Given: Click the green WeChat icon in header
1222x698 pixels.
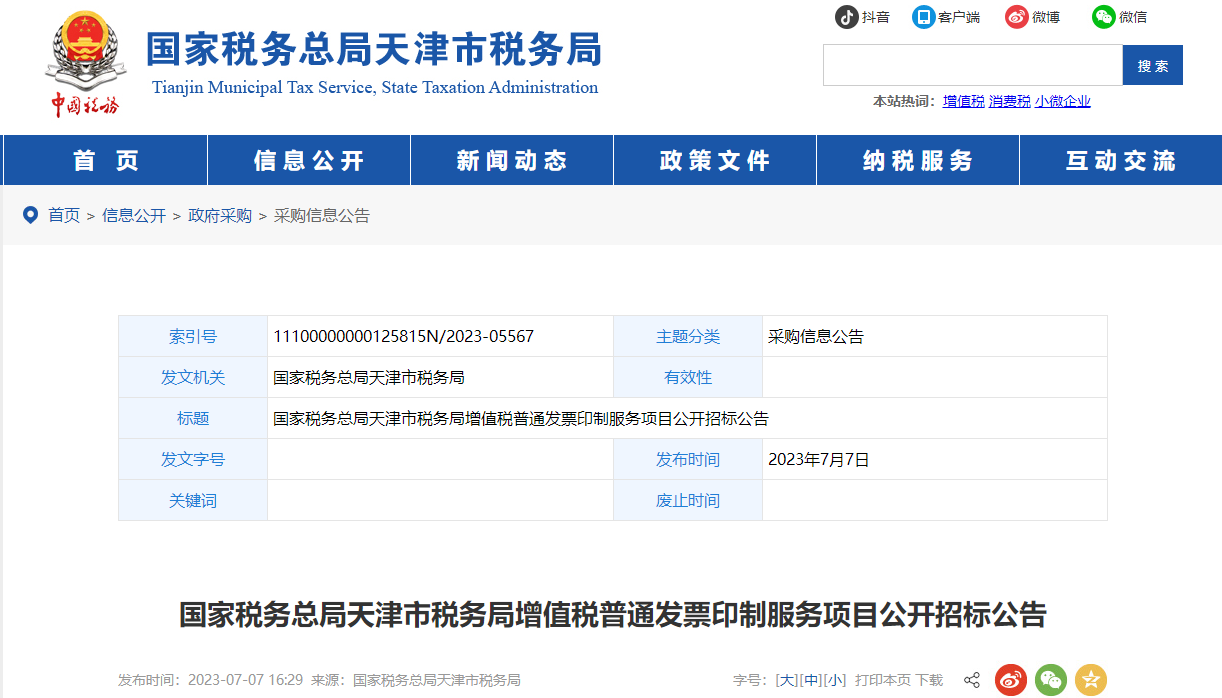Looking at the screenshot, I should (1103, 17).
